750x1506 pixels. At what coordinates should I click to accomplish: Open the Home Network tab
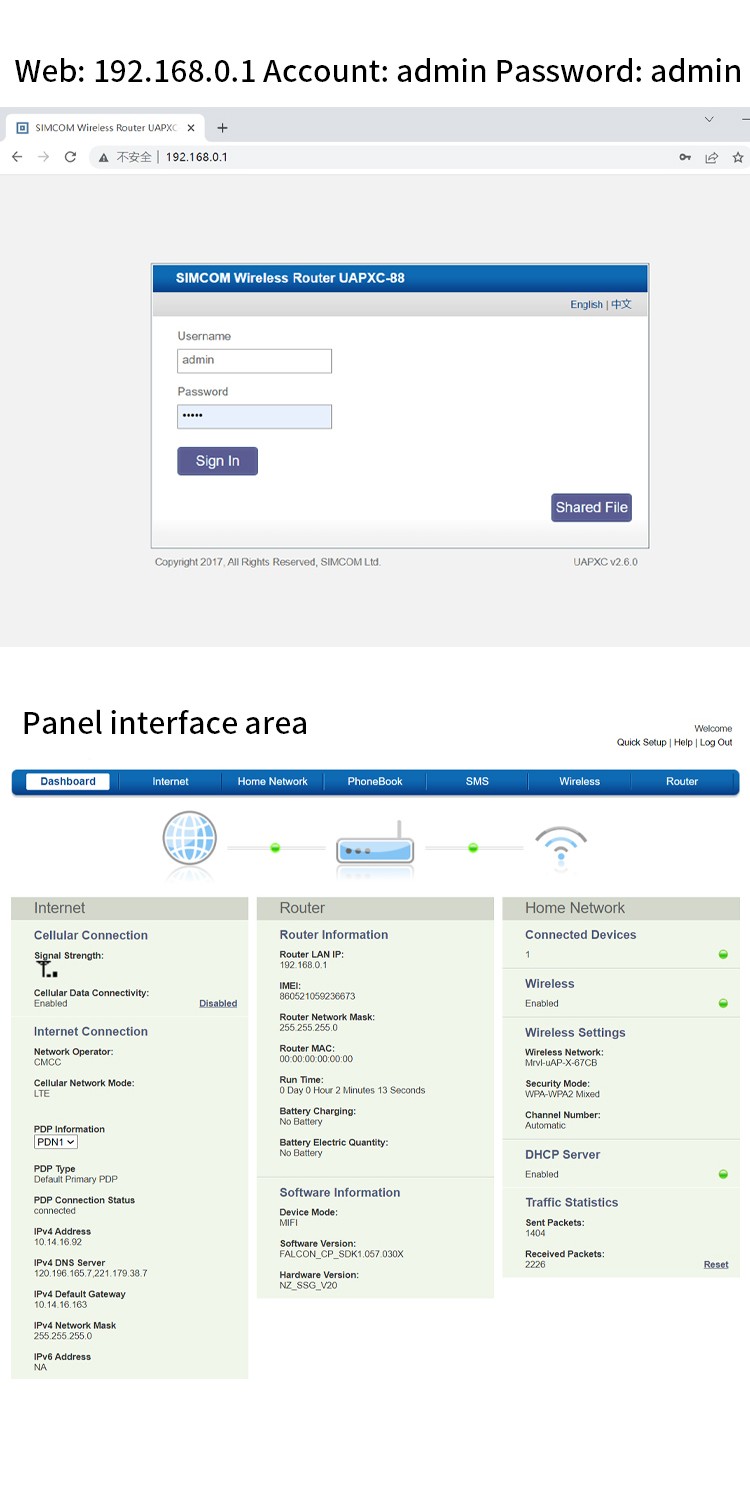272,782
